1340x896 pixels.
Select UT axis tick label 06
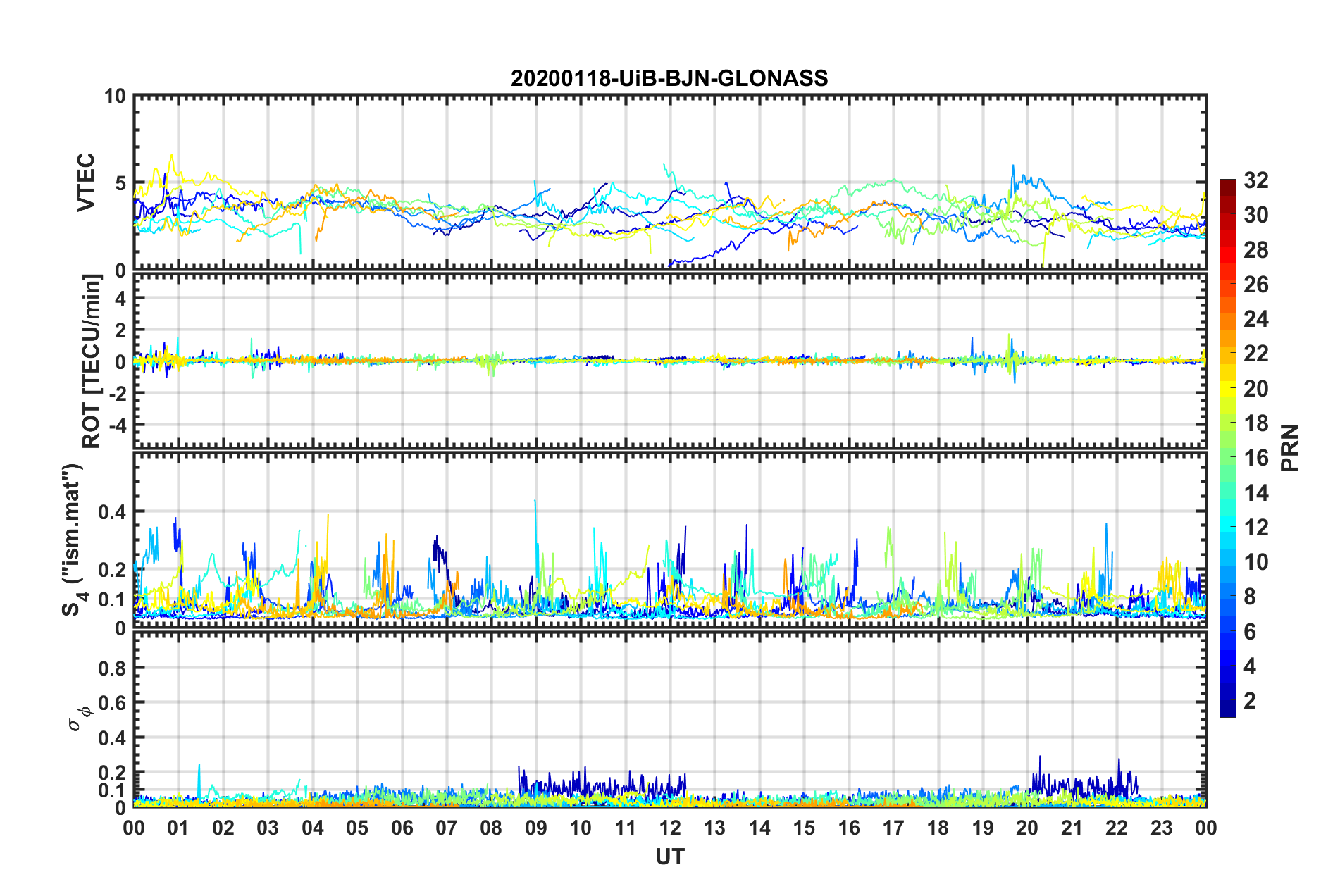click(x=402, y=828)
